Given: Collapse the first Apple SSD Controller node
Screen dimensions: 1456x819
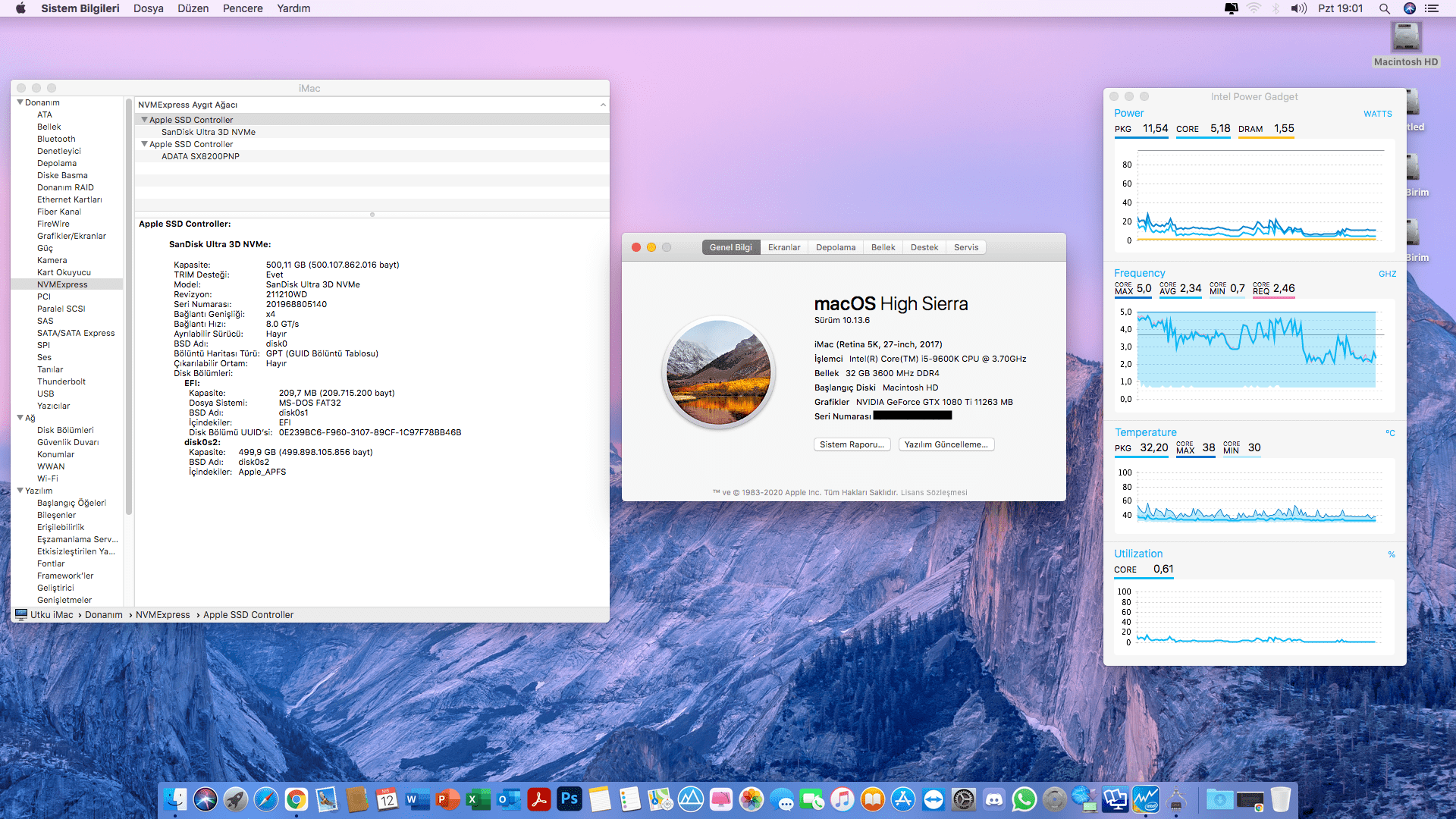Looking at the screenshot, I should click(144, 120).
